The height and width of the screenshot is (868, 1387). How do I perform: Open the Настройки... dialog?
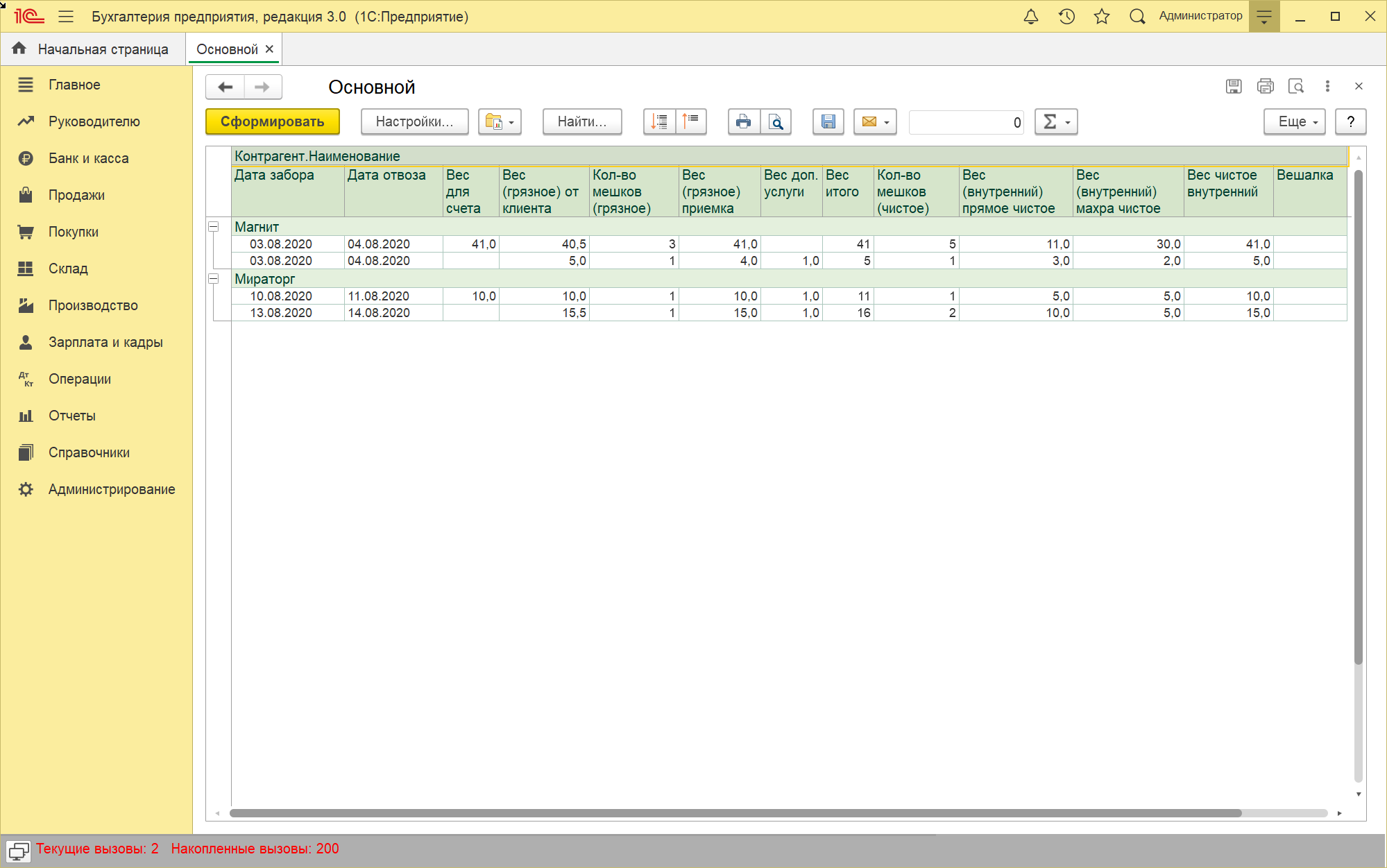click(414, 122)
